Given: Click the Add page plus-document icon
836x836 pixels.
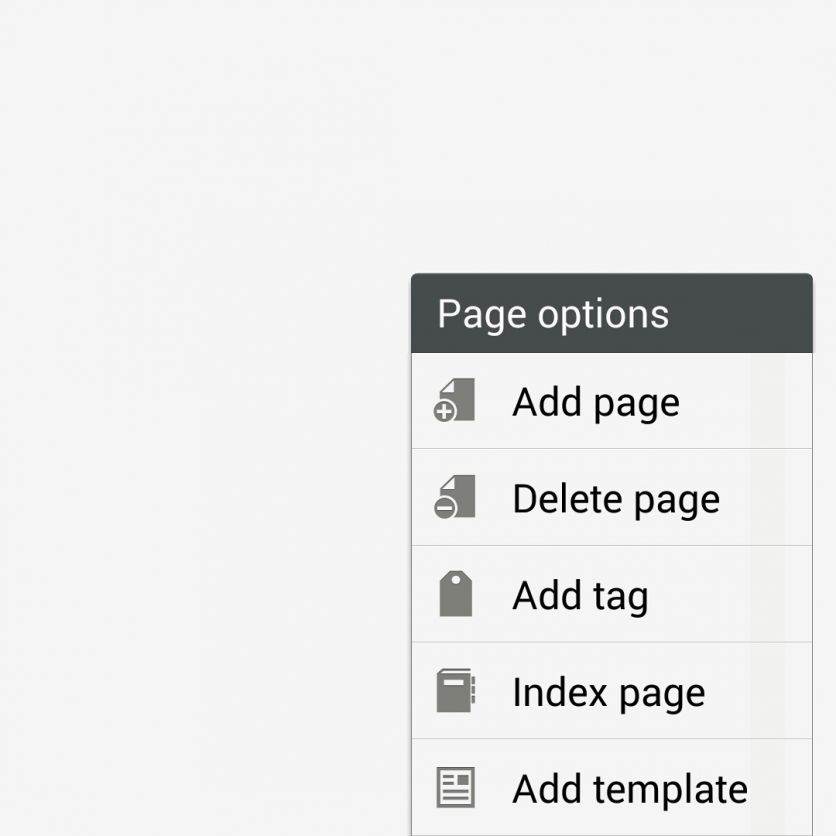Looking at the screenshot, I should [455, 401].
